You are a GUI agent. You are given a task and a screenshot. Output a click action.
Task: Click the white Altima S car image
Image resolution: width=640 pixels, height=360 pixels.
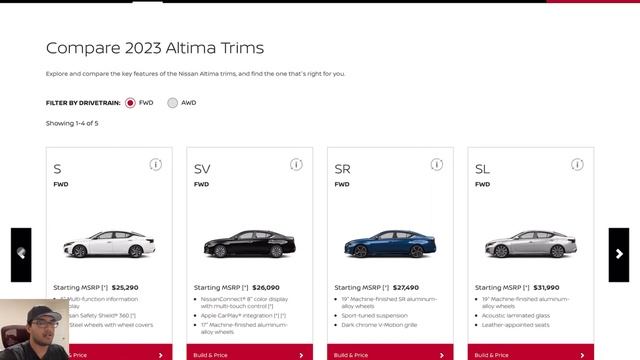tap(109, 244)
